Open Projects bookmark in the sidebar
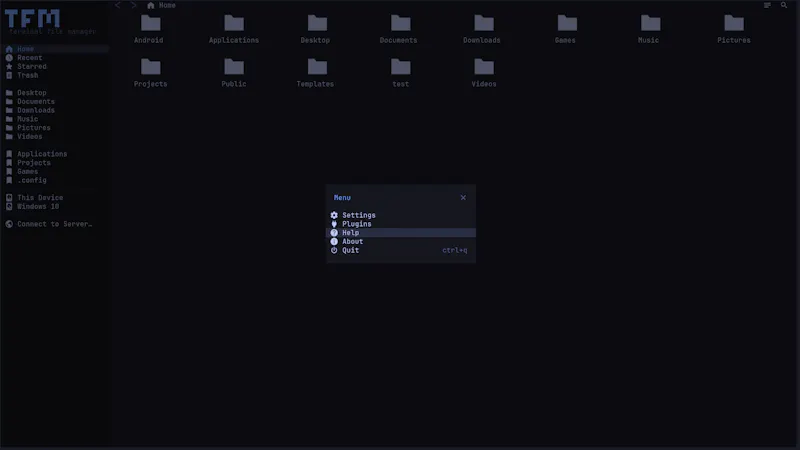The width and height of the screenshot is (800, 450). click(x=55, y=163)
